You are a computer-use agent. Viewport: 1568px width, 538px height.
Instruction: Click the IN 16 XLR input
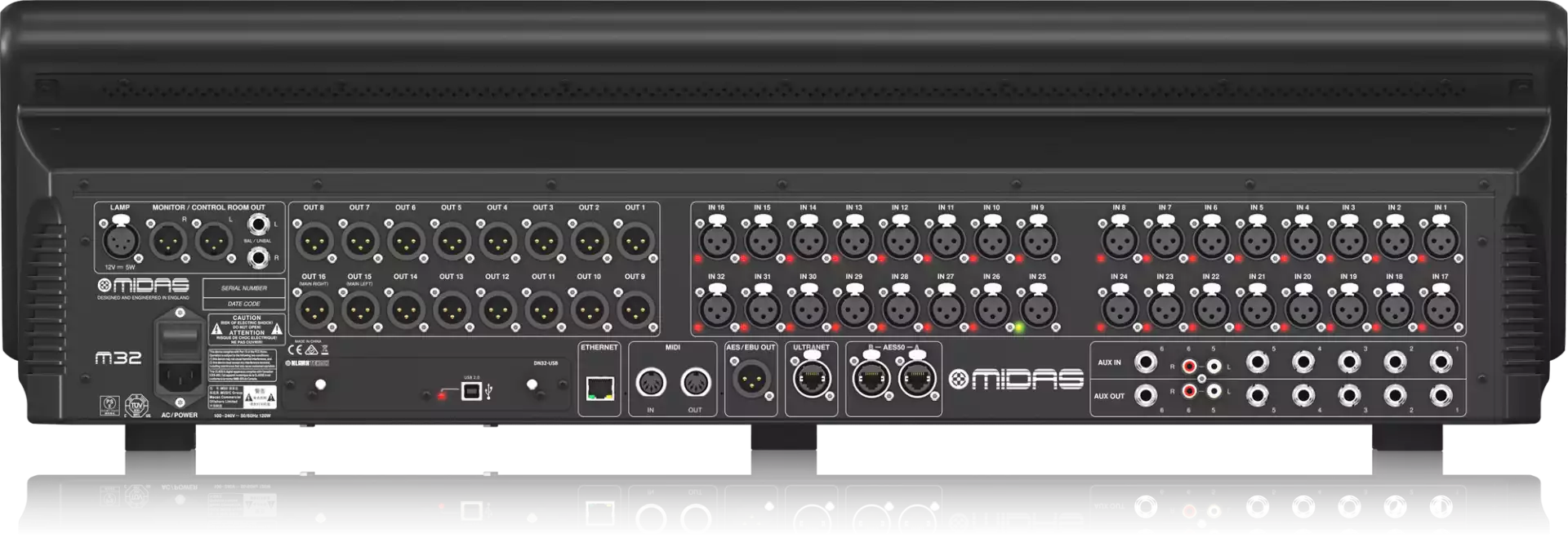(716, 242)
